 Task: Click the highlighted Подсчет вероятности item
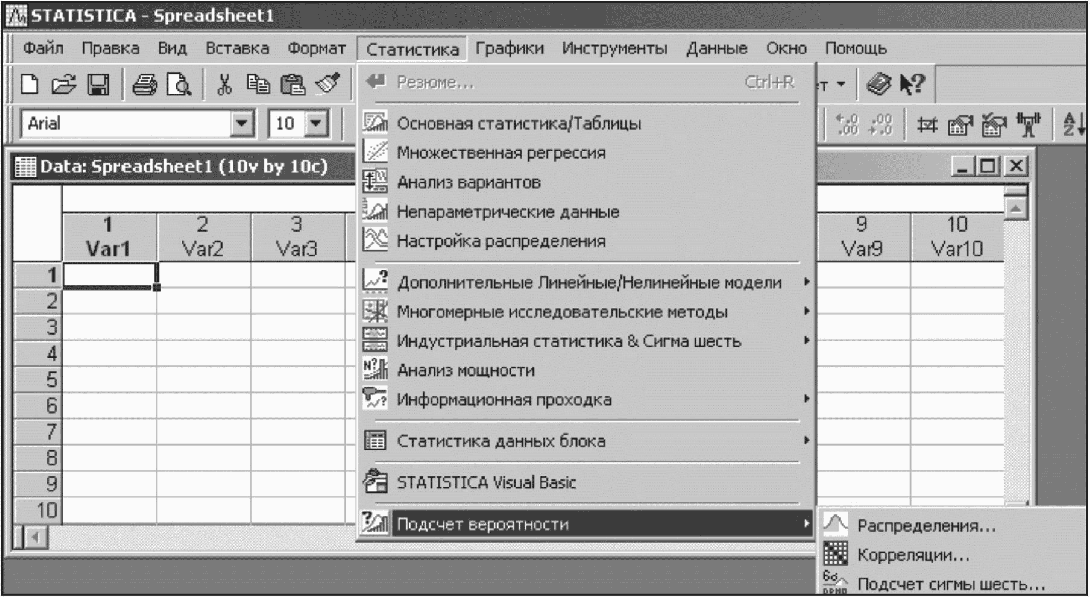[585, 524]
